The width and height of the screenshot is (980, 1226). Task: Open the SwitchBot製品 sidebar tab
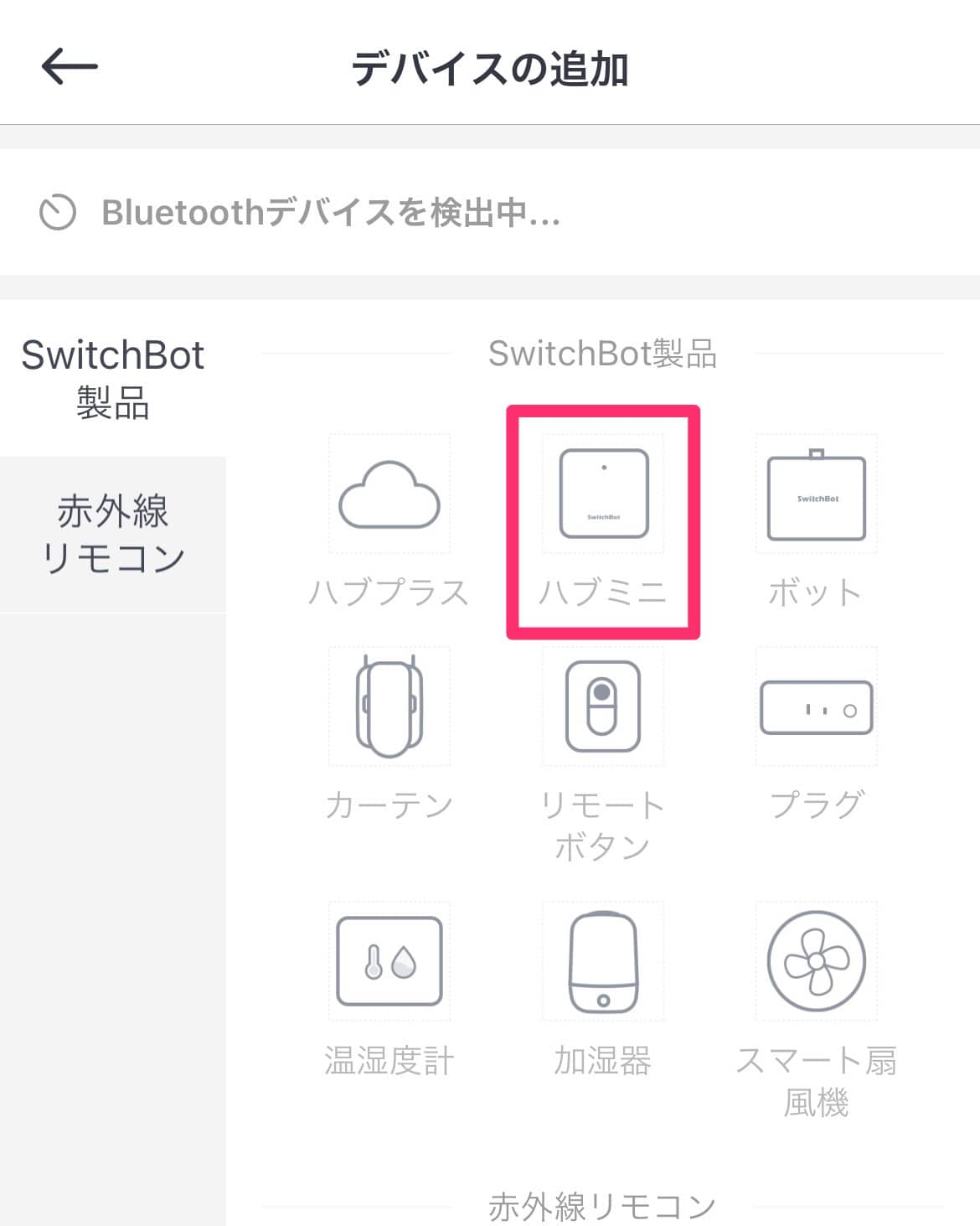(113, 379)
